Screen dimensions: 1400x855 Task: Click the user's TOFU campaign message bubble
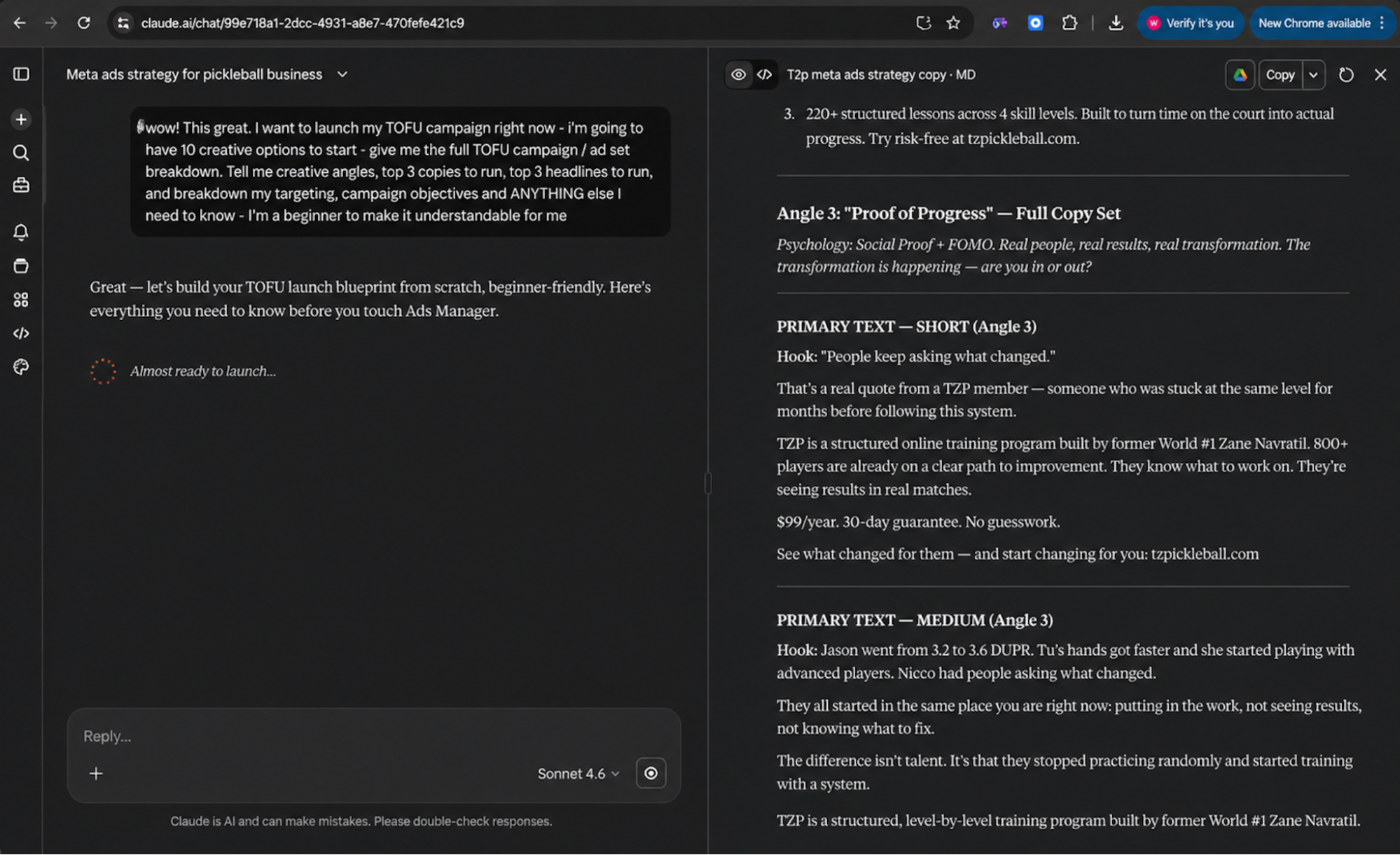[x=401, y=172]
